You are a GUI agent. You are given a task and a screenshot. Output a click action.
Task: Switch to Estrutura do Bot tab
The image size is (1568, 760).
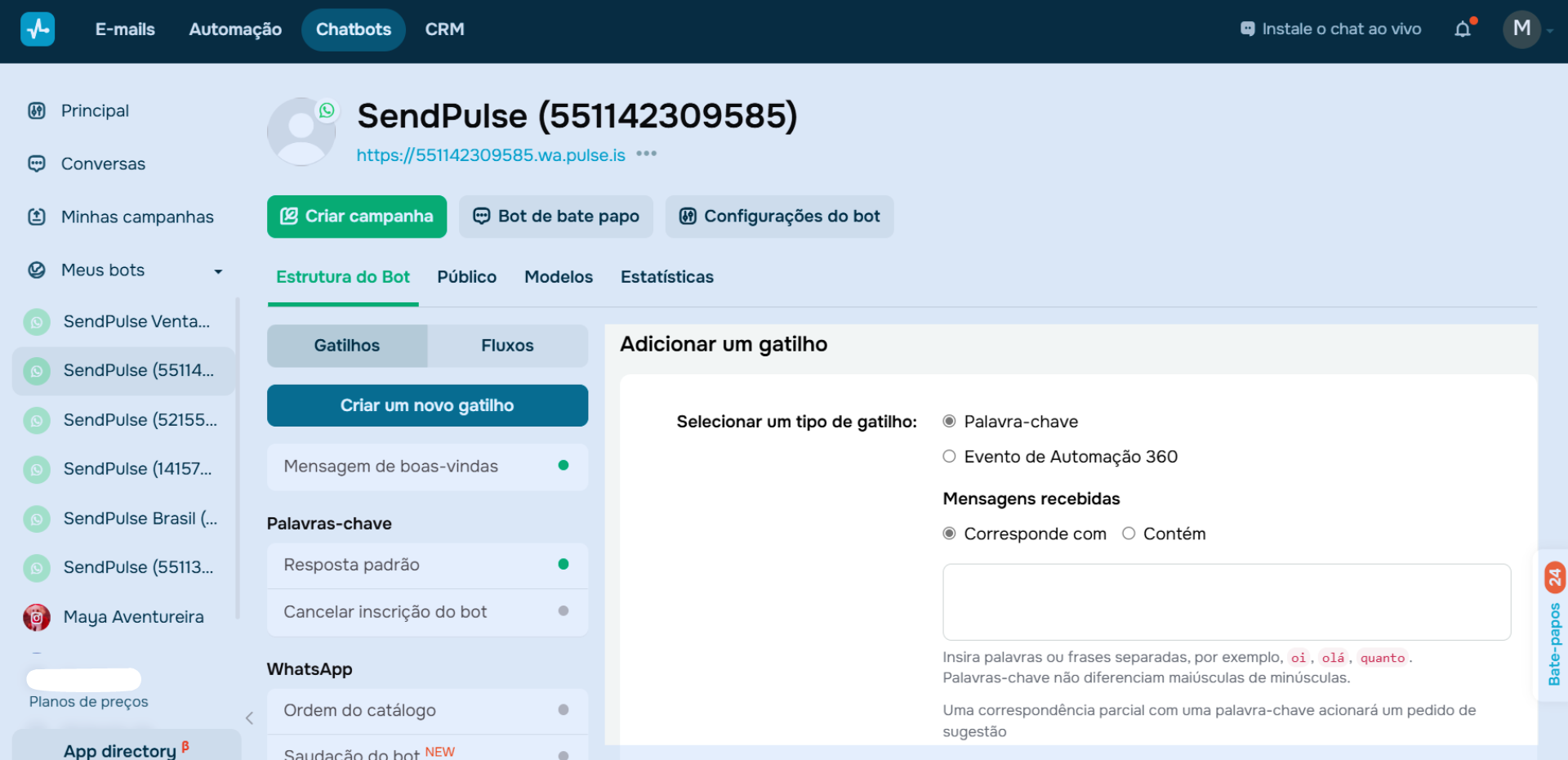343,277
